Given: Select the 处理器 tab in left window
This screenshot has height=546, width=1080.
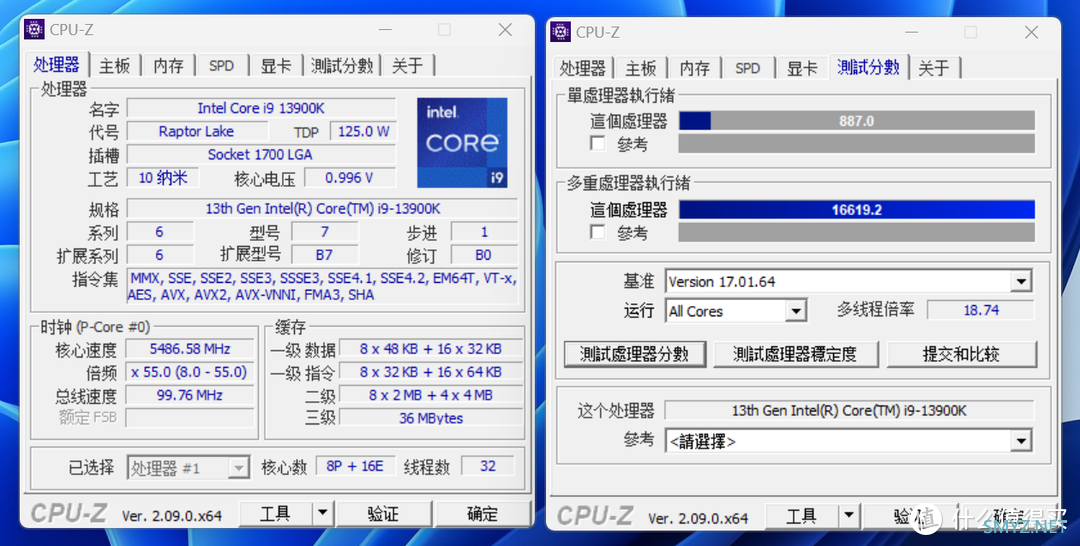Looking at the screenshot, I should point(56,65).
